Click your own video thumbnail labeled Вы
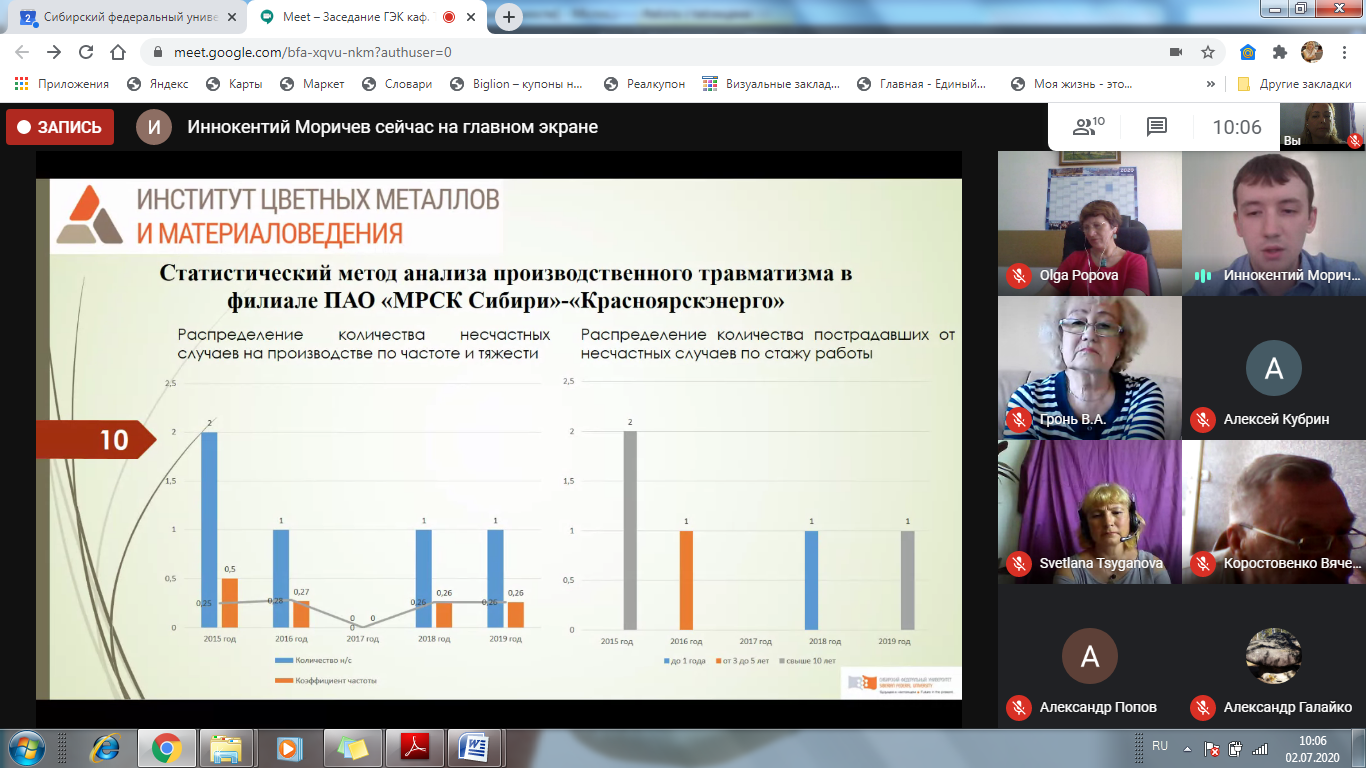The image size is (1366, 768). (1322, 127)
